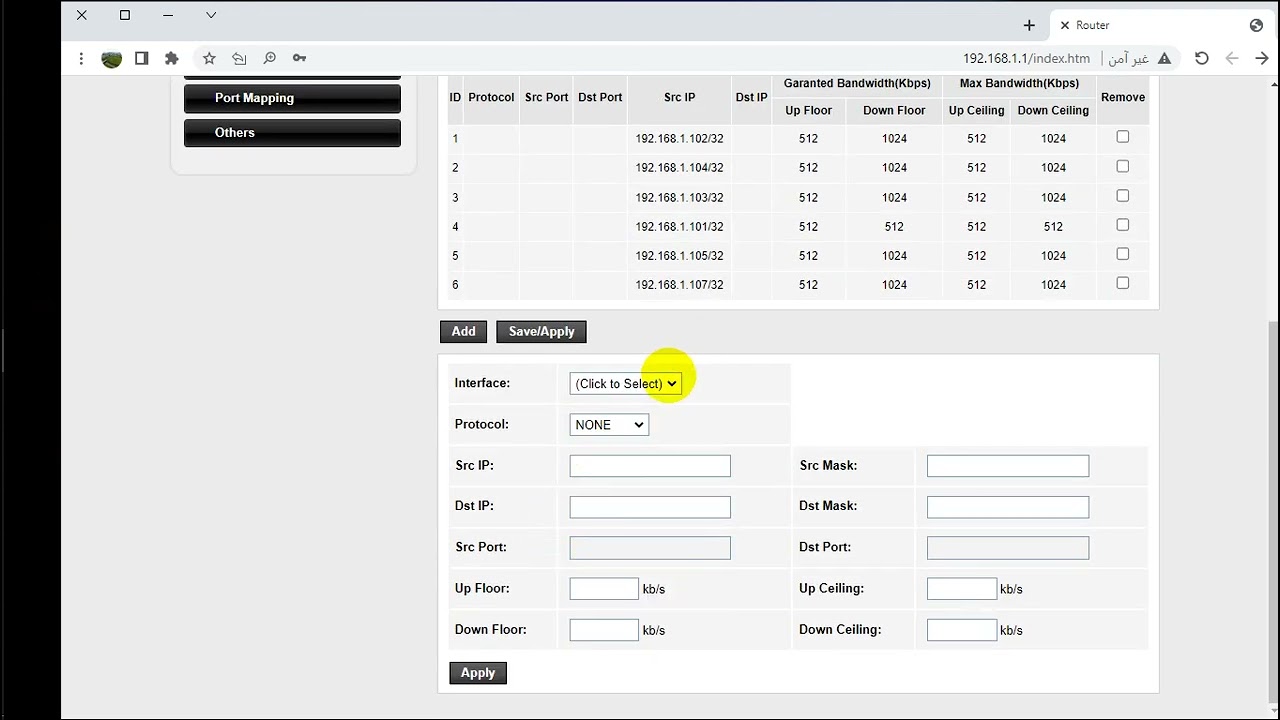The image size is (1280, 720).
Task: Click the page vertical scrollbar
Action: [1272, 510]
